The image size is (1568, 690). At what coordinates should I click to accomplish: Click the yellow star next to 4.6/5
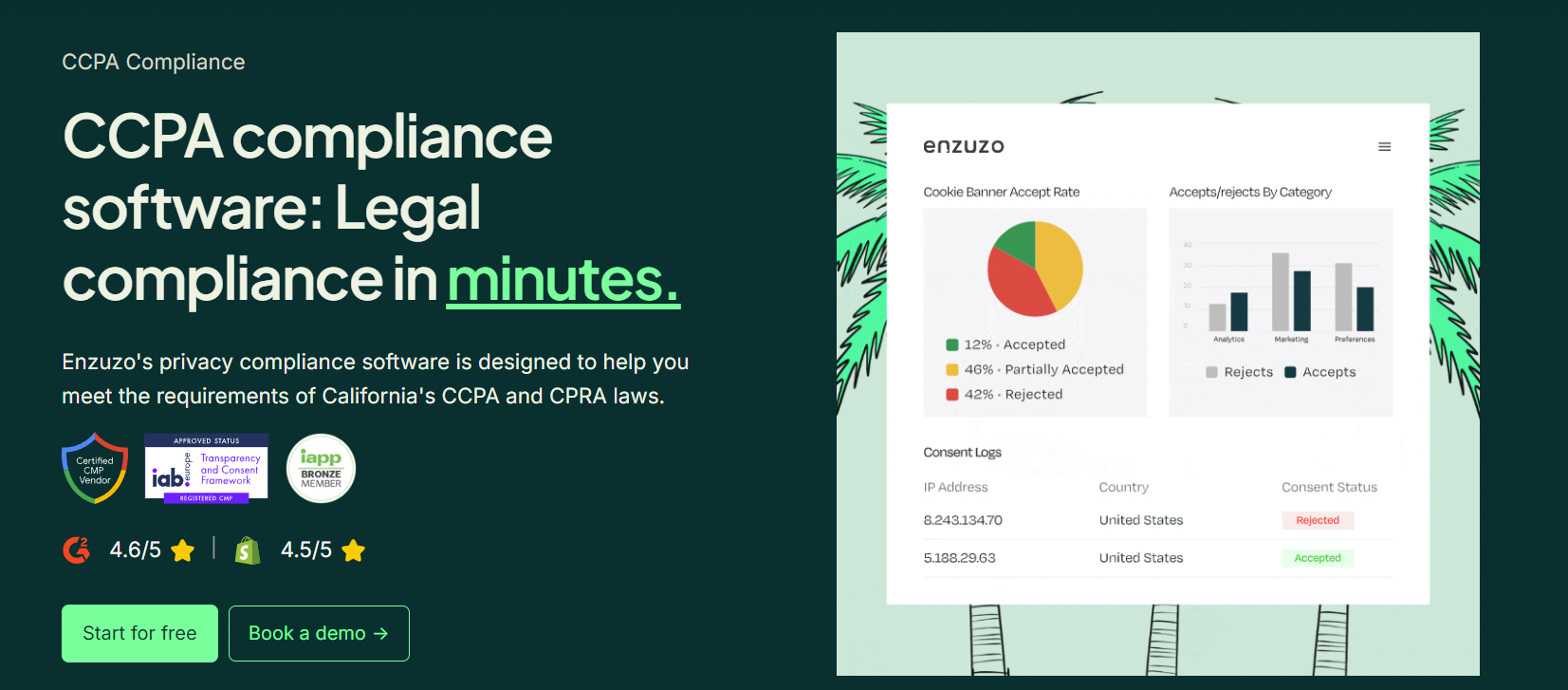[184, 550]
